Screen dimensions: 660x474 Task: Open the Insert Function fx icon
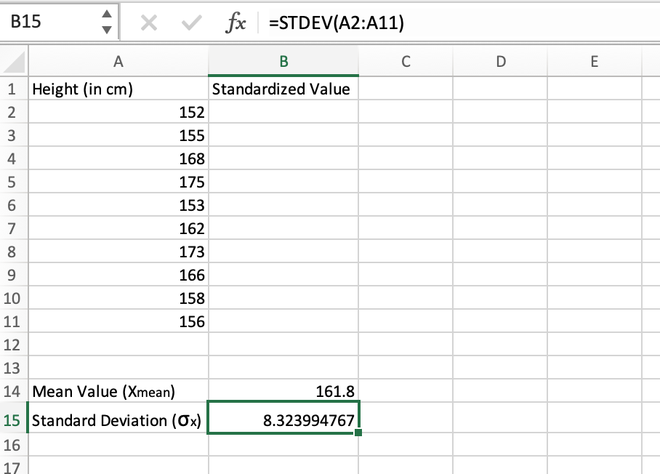coord(235,22)
